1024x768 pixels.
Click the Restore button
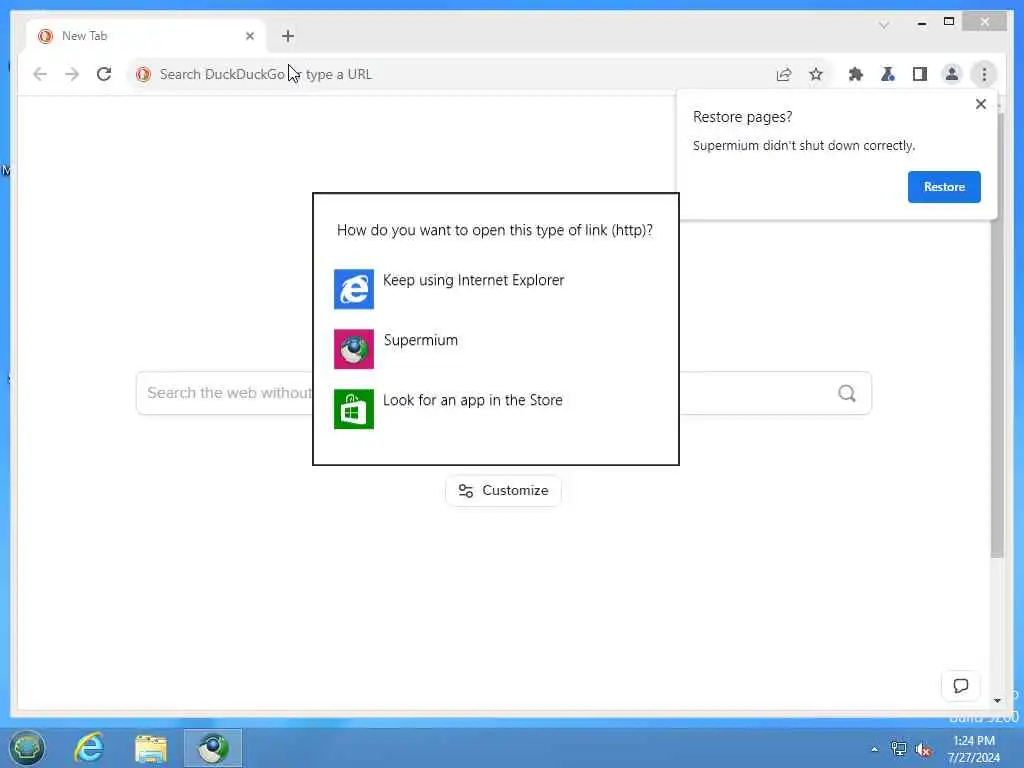coord(944,187)
